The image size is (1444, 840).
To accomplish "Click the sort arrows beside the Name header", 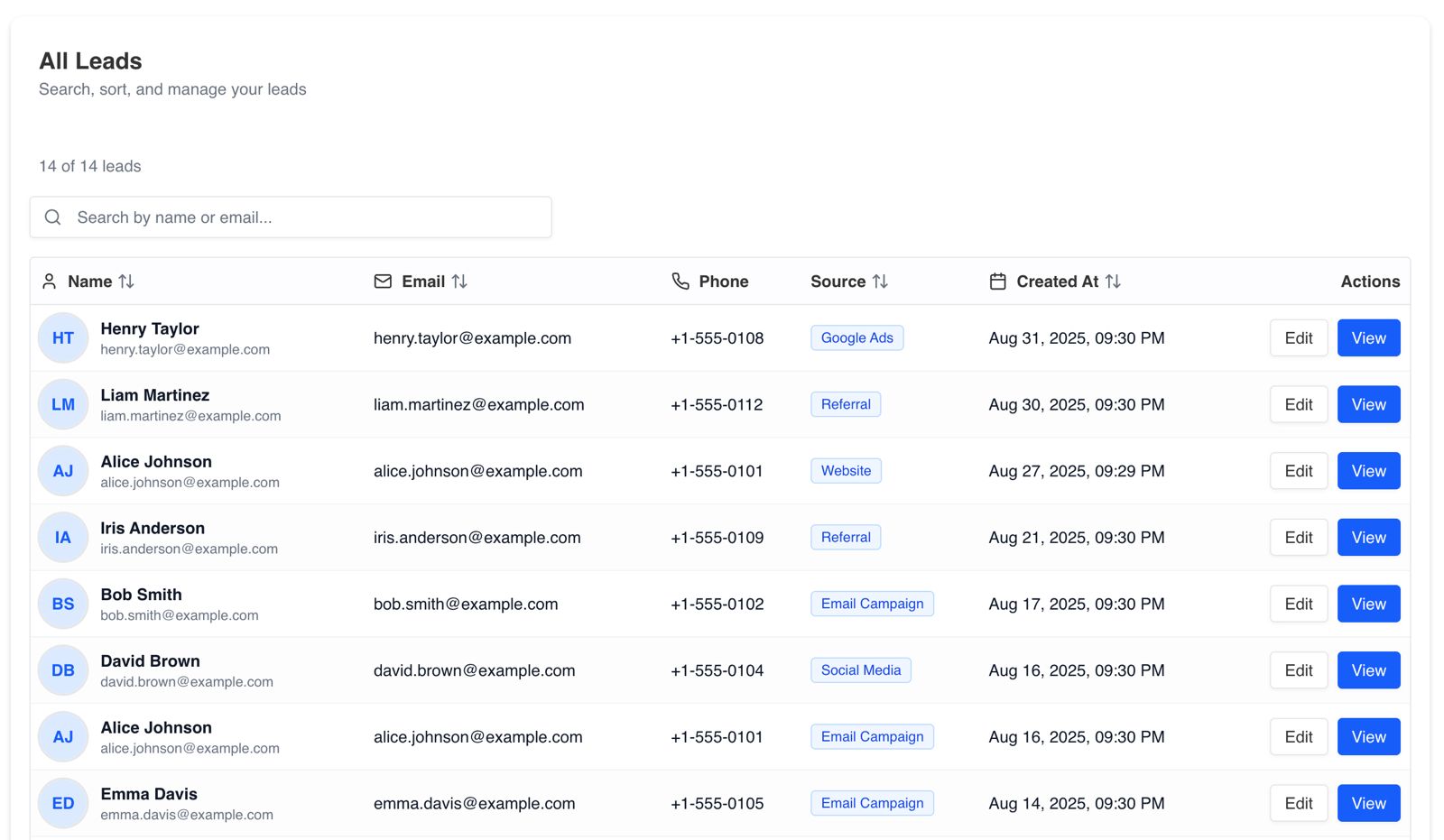I will (x=127, y=281).
